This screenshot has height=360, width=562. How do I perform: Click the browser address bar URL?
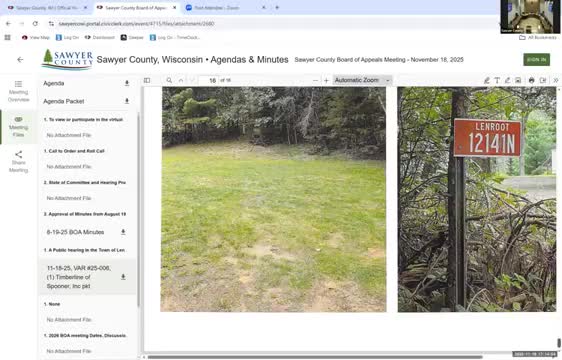[x=136, y=24]
